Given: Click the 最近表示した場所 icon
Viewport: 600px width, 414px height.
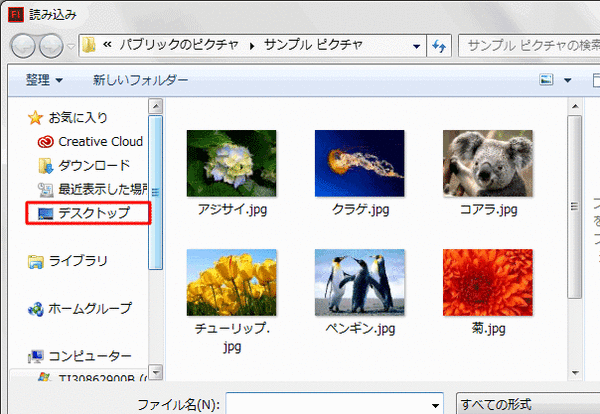Looking at the screenshot, I should (46, 190).
